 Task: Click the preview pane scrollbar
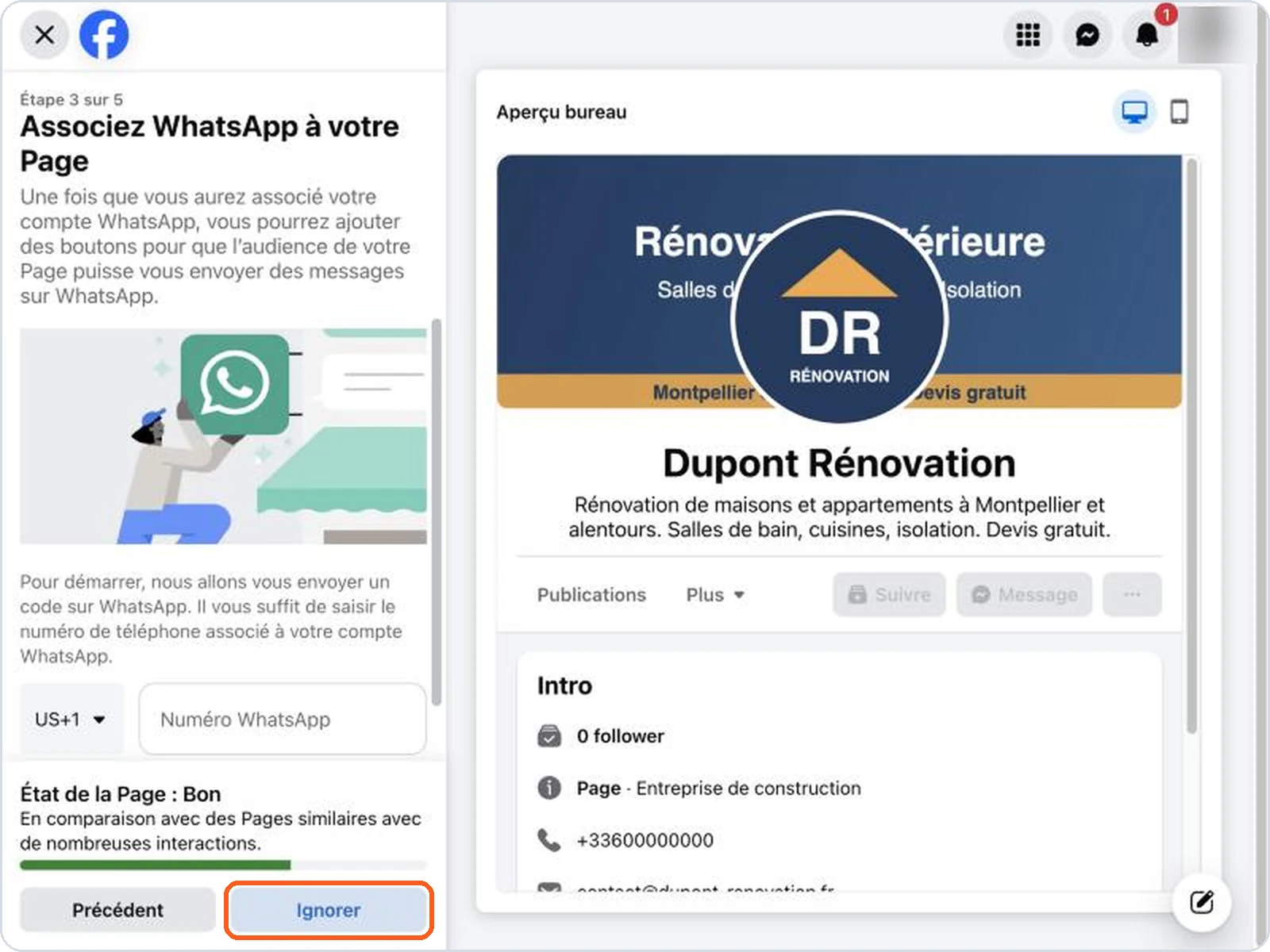pyautogui.click(x=1191, y=446)
